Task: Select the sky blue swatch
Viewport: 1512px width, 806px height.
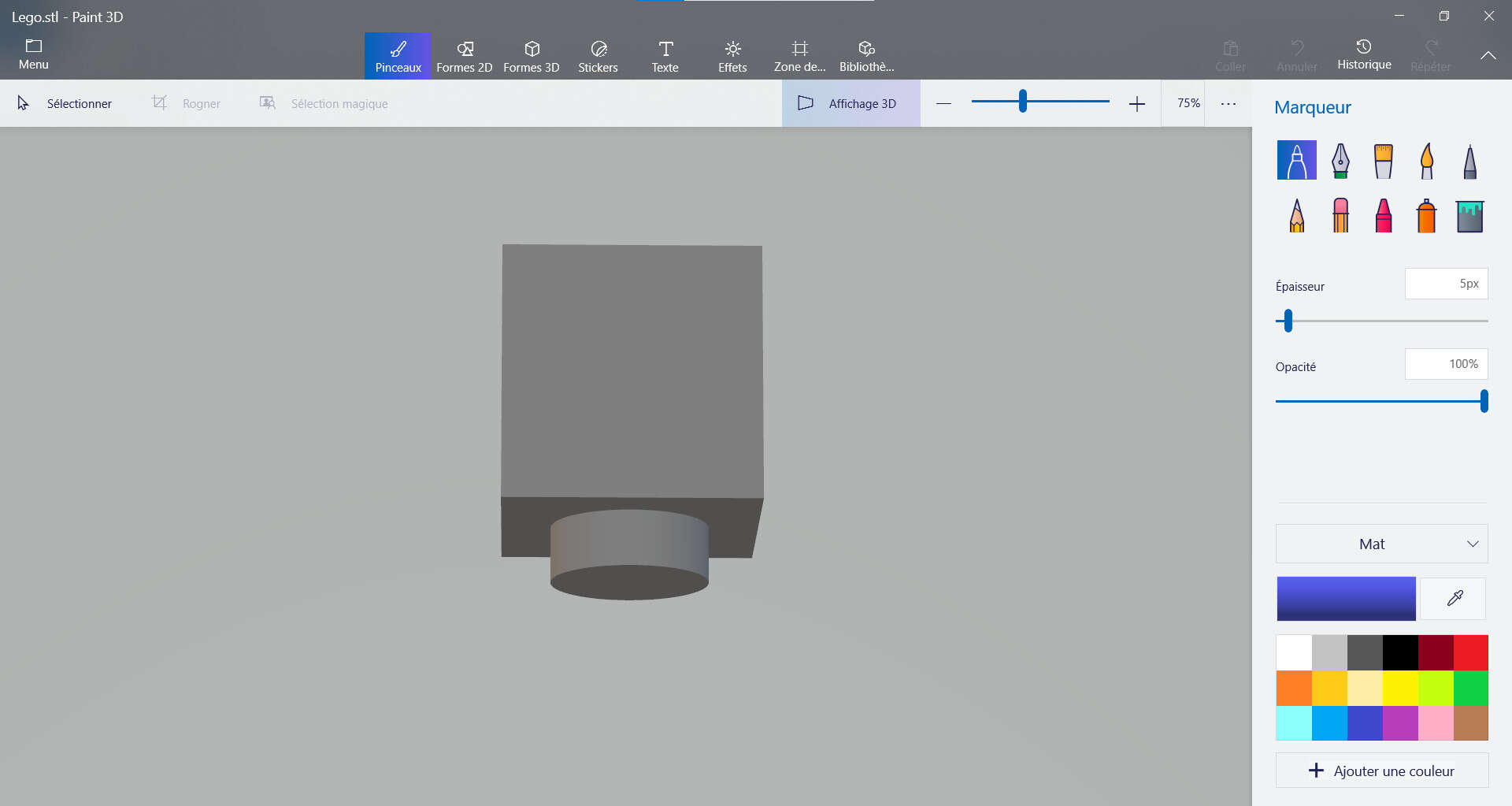Action: [x=1329, y=723]
